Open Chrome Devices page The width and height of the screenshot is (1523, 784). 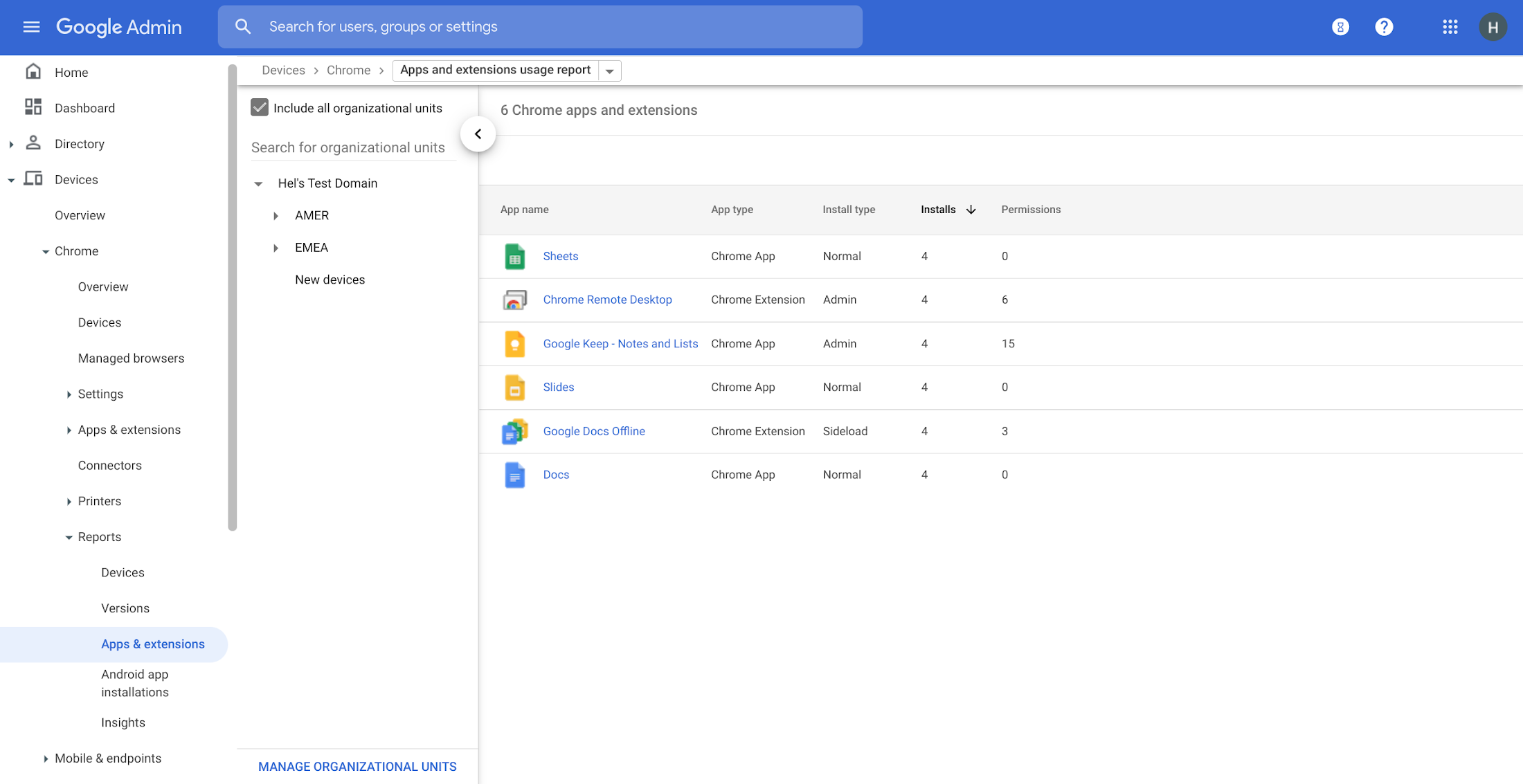click(100, 322)
